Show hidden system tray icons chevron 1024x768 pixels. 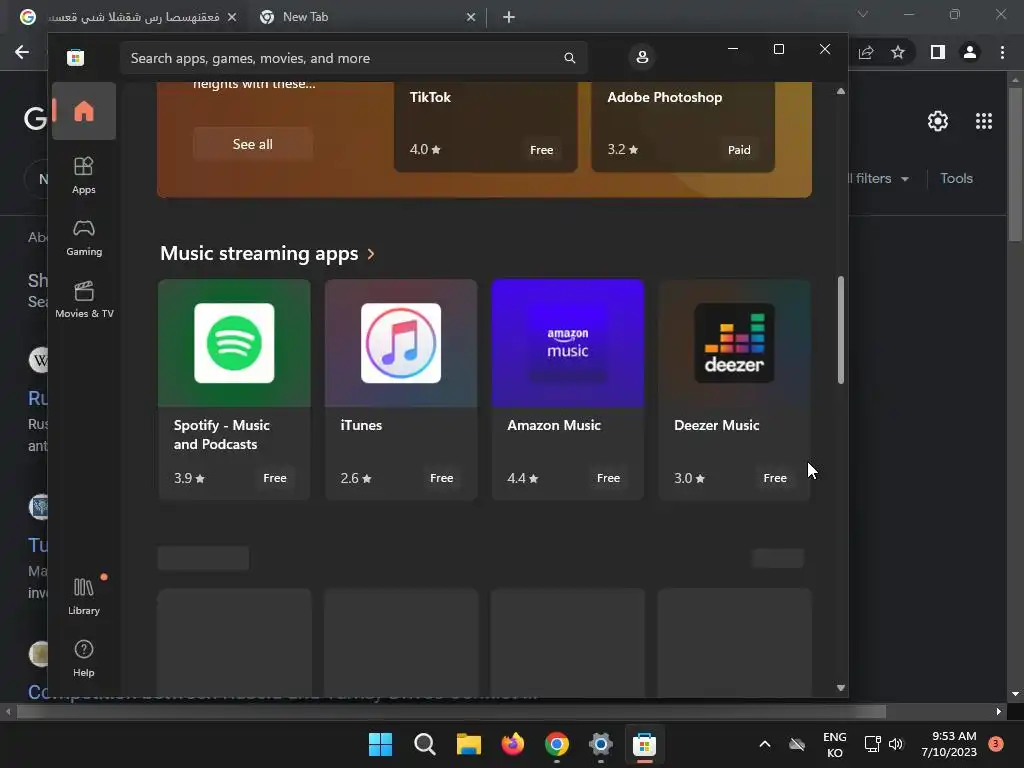765,744
